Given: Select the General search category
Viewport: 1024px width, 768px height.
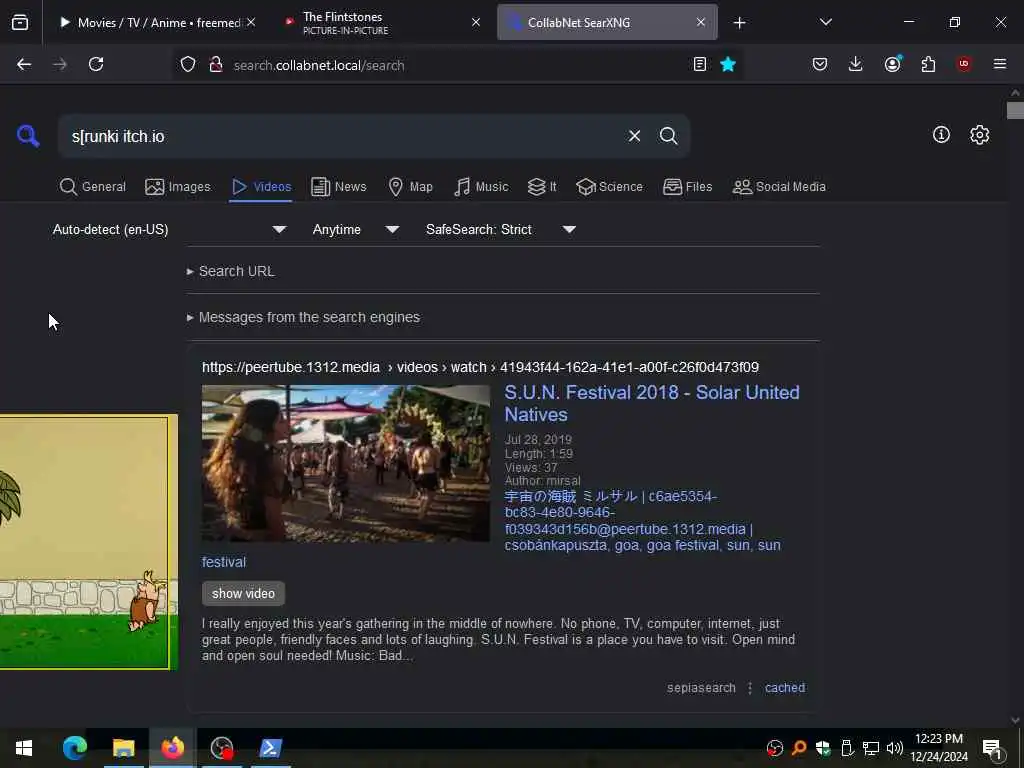Looking at the screenshot, I should point(93,187).
